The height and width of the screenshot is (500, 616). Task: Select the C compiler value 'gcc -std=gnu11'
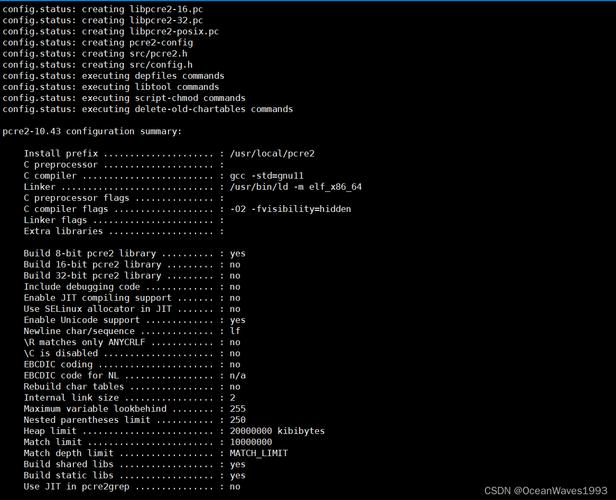tap(267, 176)
